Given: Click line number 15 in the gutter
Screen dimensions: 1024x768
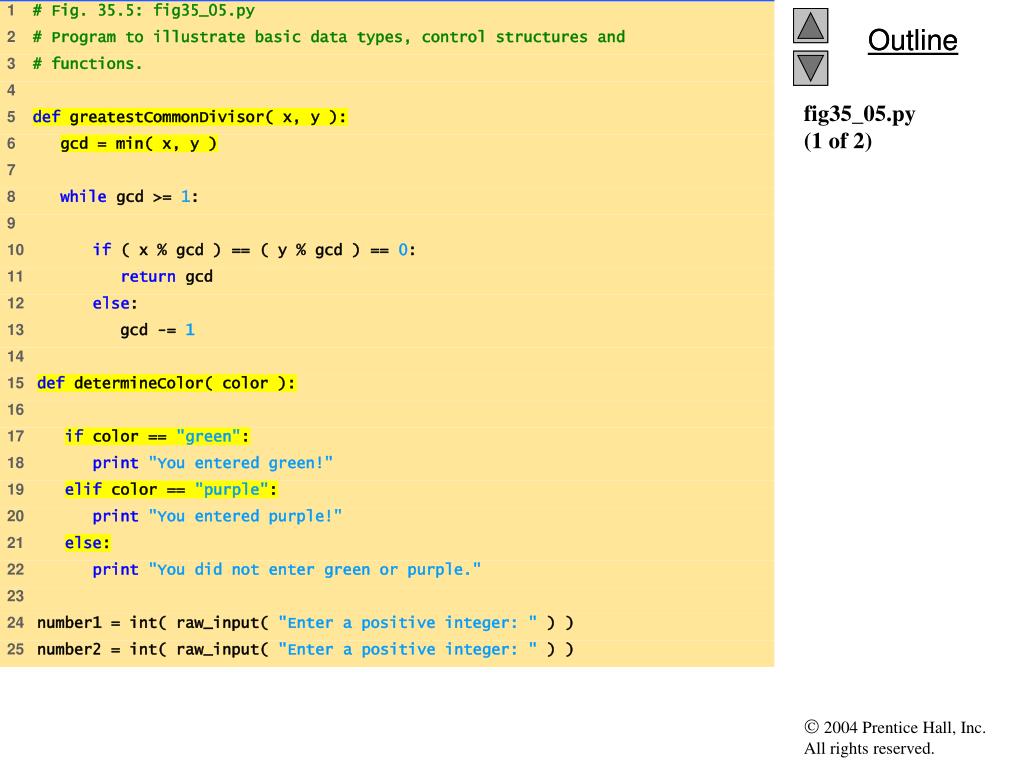Looking at the screenshot, I should [x=15, y=383].
